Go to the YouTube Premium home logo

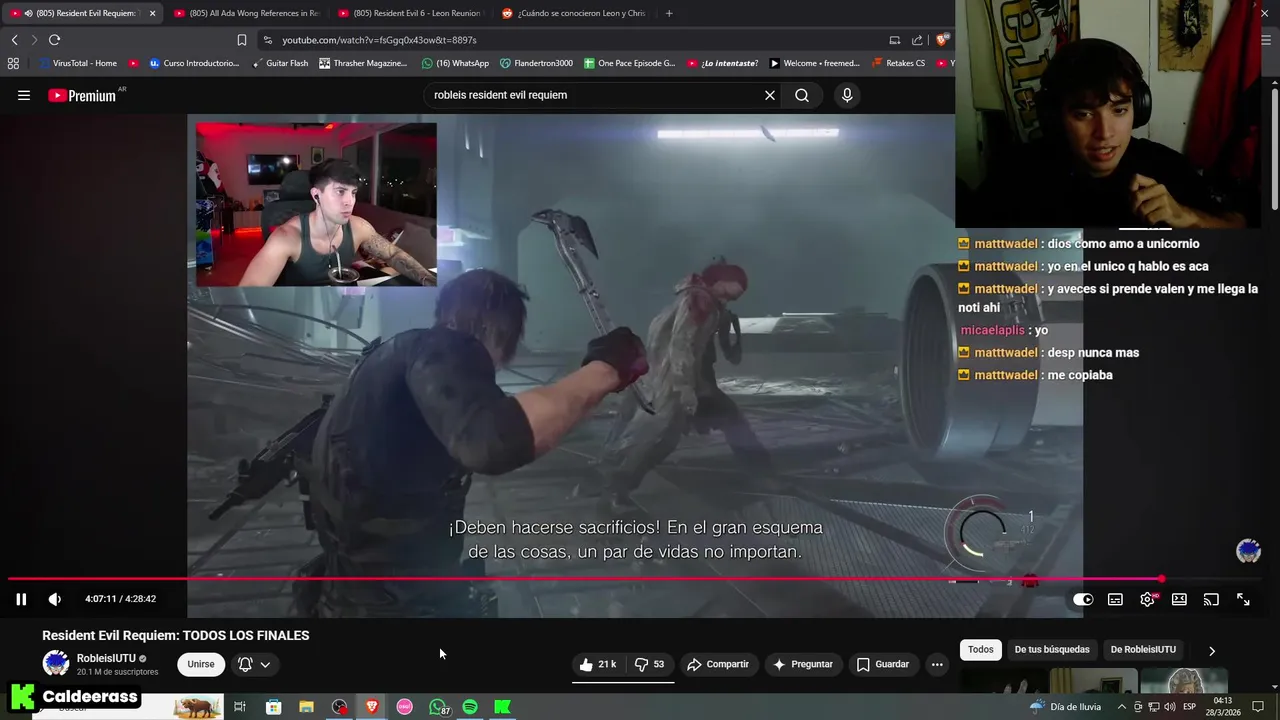[82, 95]
